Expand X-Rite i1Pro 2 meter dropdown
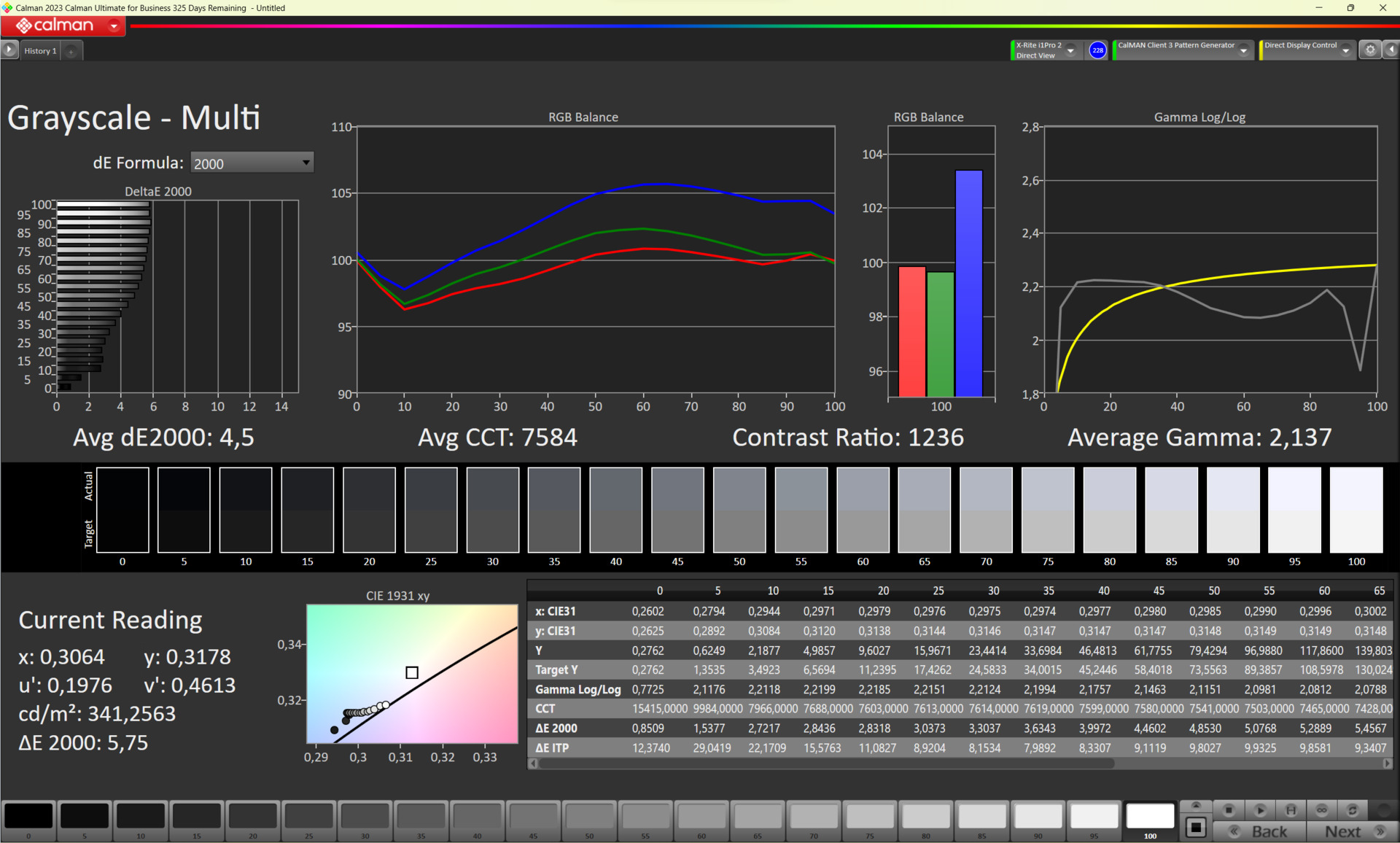1400x843 pixels. pyautogui.click(x=1070, y=50)
